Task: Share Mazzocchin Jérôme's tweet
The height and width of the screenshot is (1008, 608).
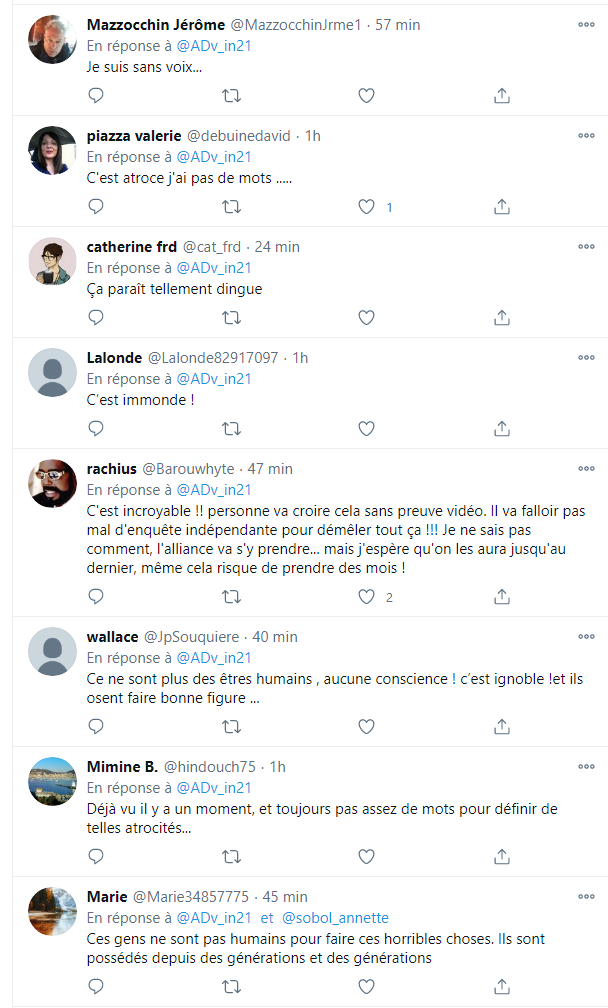Action: coord(502,96)
